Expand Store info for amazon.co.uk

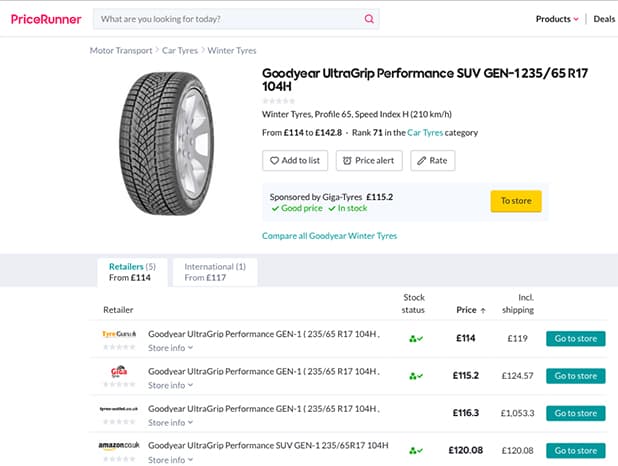coord(170,460)
